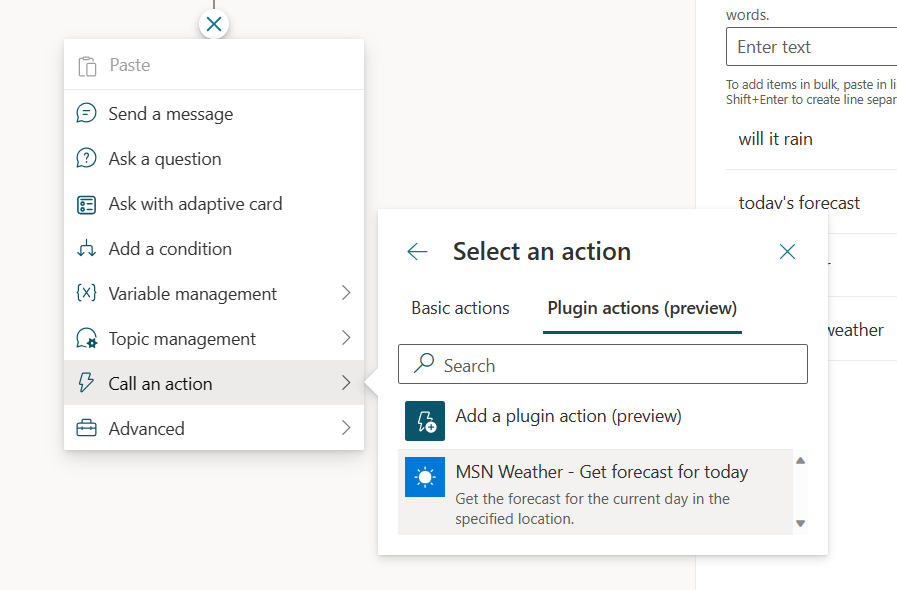Viewport: 897px width, 590px height.
Task: Select Add a plugin action (preview)
Action: pyautogui.click(x=598, y=421)
